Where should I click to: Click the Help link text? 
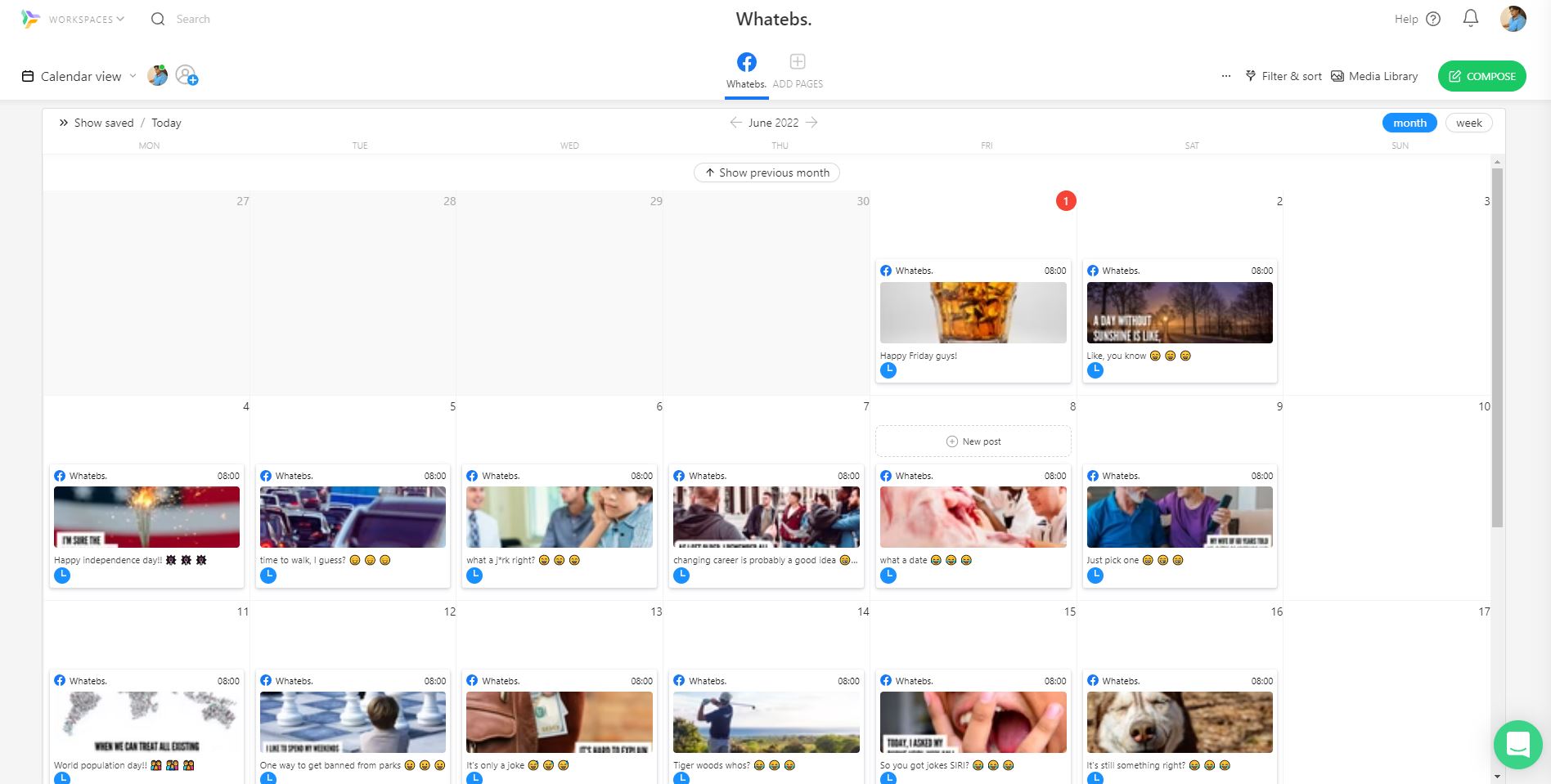[1406, 19]
